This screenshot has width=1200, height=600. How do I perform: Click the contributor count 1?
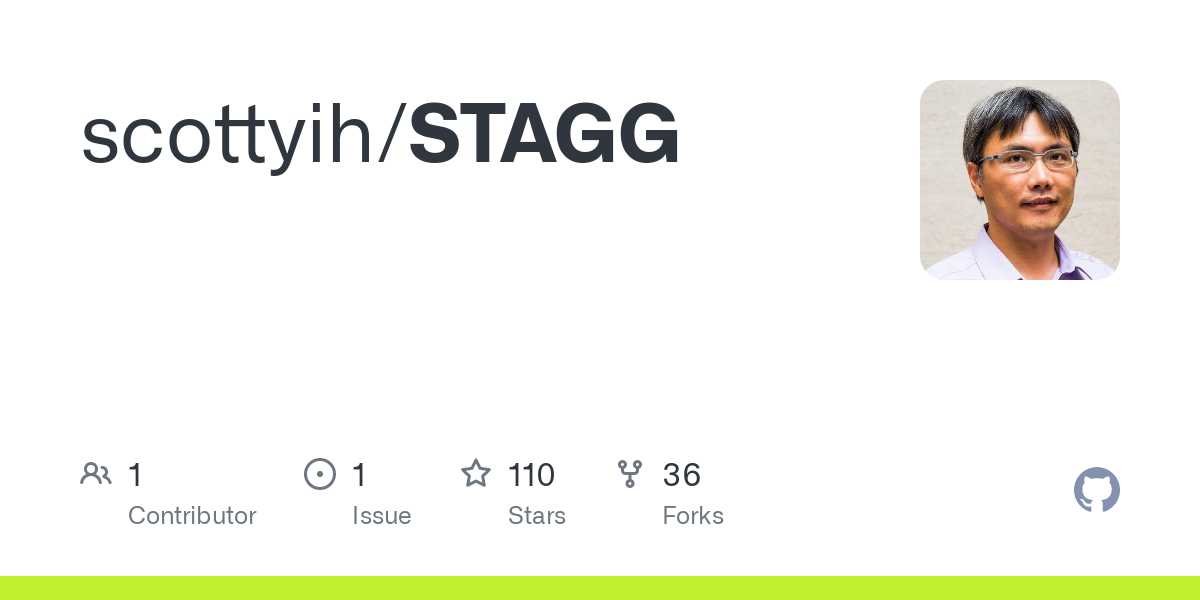(135, 475)
